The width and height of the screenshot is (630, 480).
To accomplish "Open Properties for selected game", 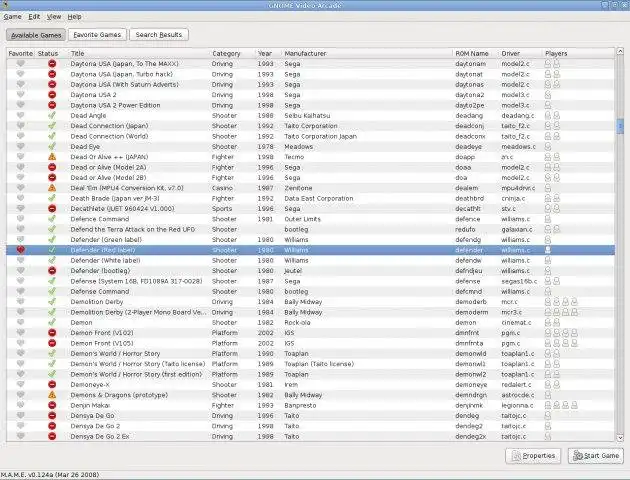I will point(533,455).
